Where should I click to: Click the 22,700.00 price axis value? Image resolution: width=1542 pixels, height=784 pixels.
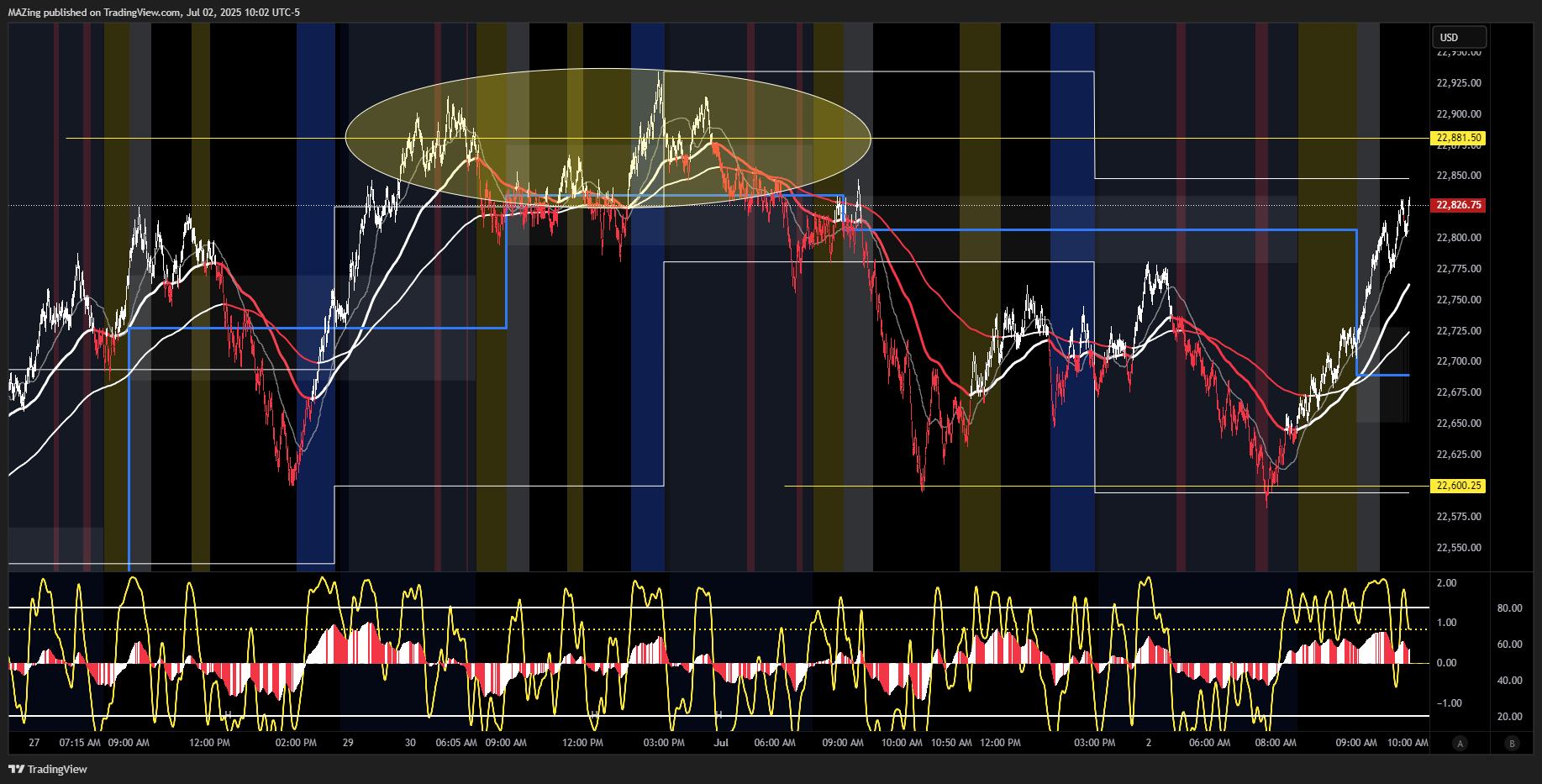(1459, 361)
